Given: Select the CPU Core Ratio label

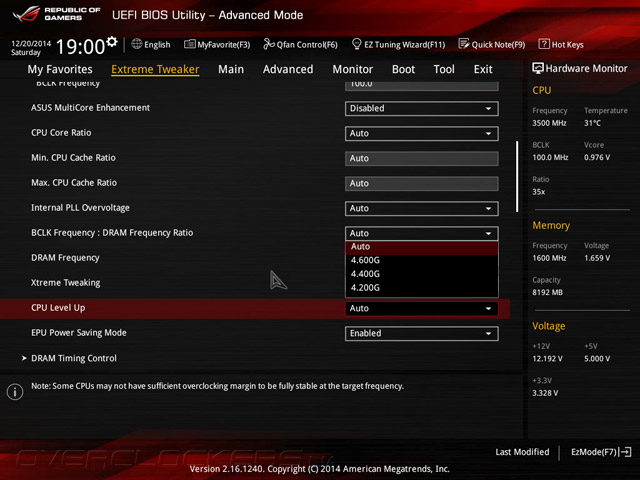Looking at the screenshot, I should point(61,133).
